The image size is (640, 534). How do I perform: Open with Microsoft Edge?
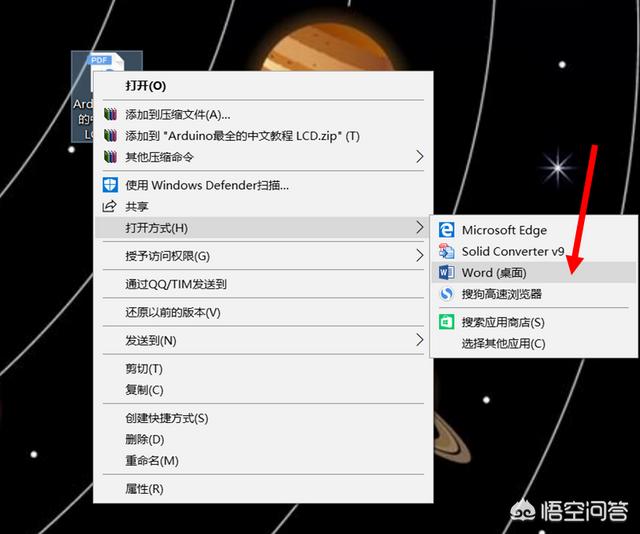pyautogui.click(x=534, y=230)
